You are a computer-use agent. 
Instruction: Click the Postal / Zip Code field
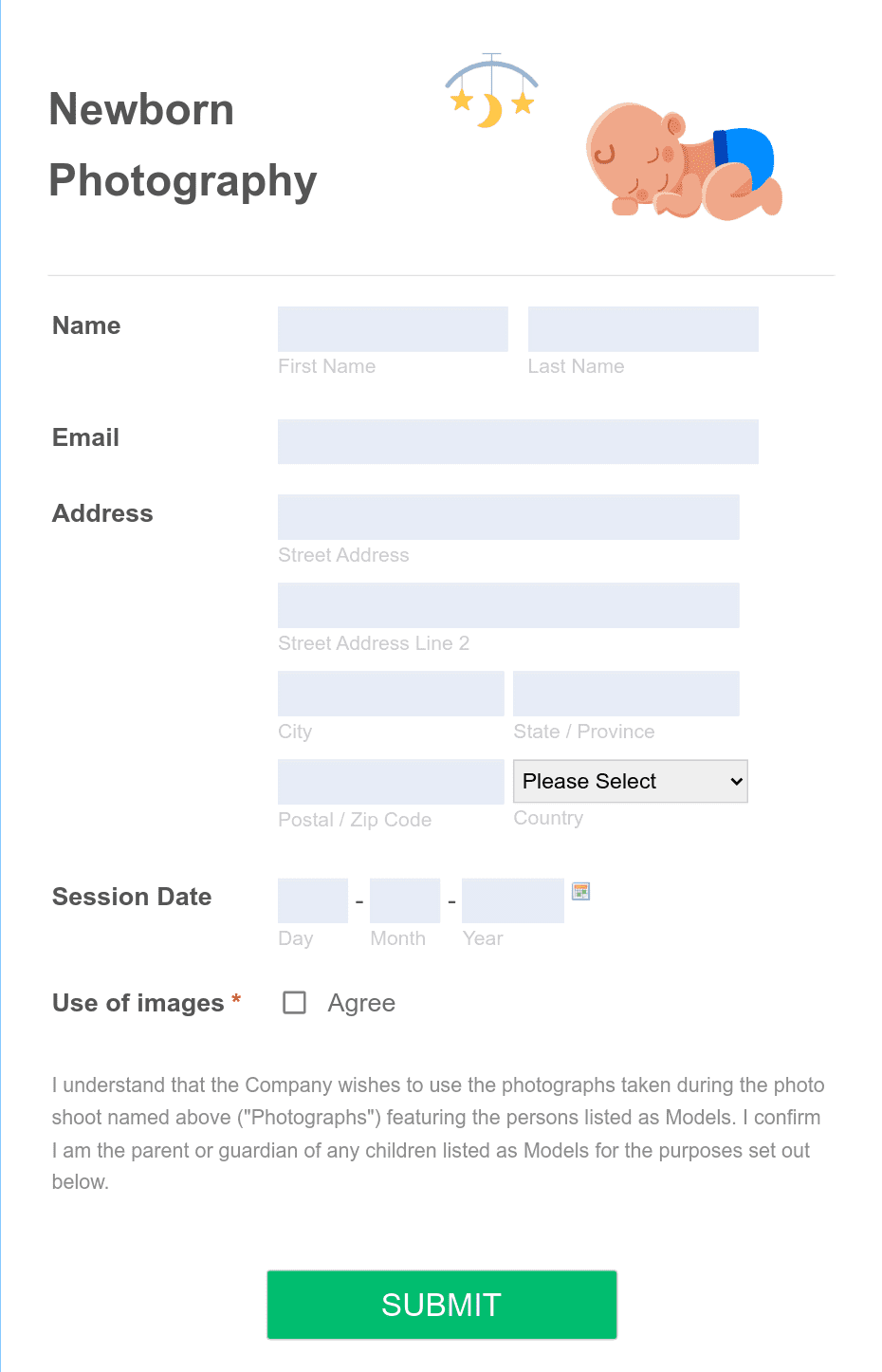pos(391,782)
